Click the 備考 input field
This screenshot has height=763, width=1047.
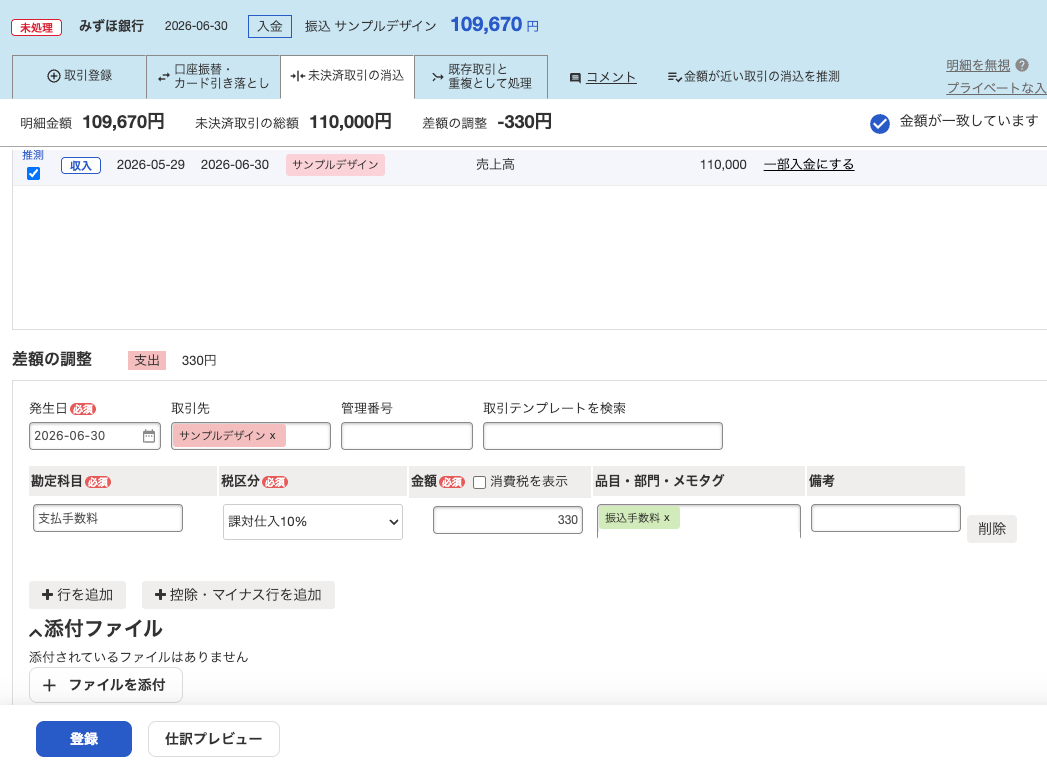[885, 518]
